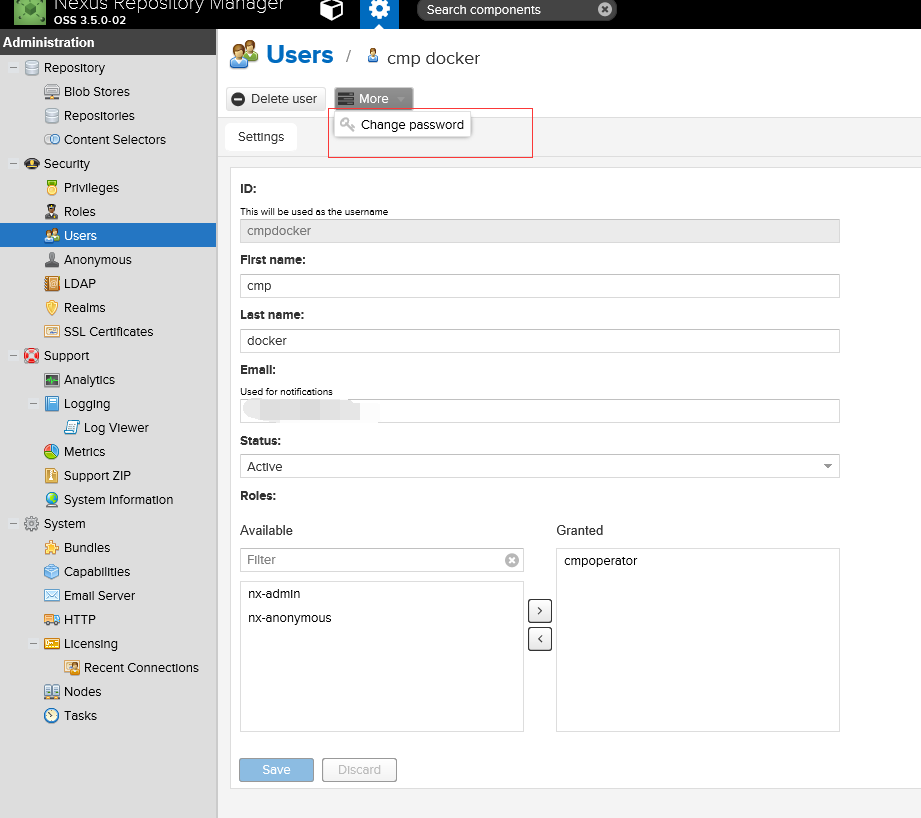Click the Email Server envelope icon
This screenshot has width=921, height=818.
pos(52,595)
